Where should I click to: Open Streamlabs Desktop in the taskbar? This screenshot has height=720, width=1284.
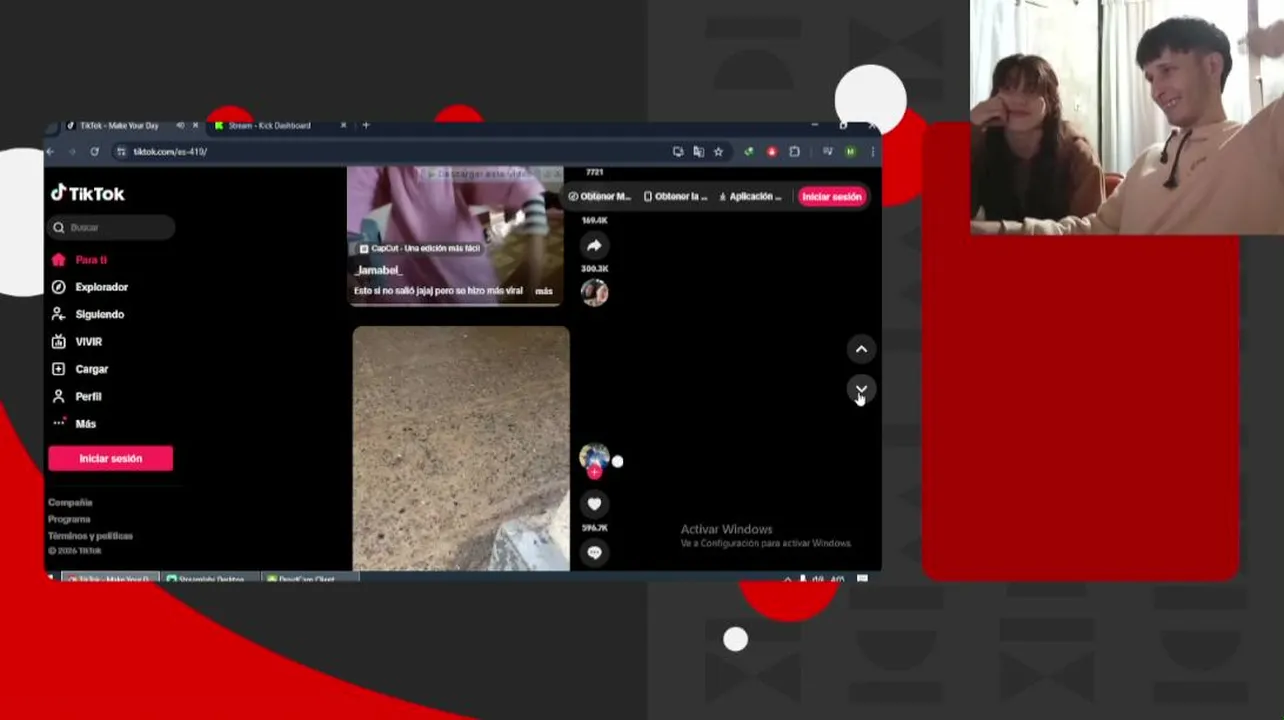pos(210,578)
